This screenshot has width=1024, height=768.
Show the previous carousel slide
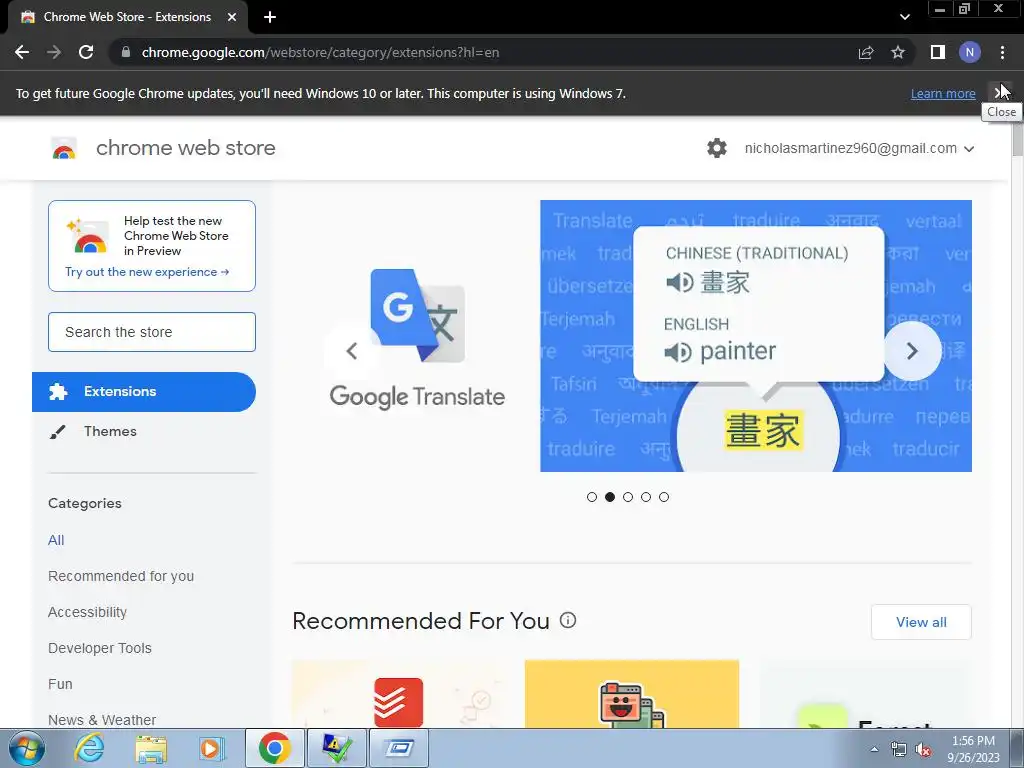click(351, 351)
